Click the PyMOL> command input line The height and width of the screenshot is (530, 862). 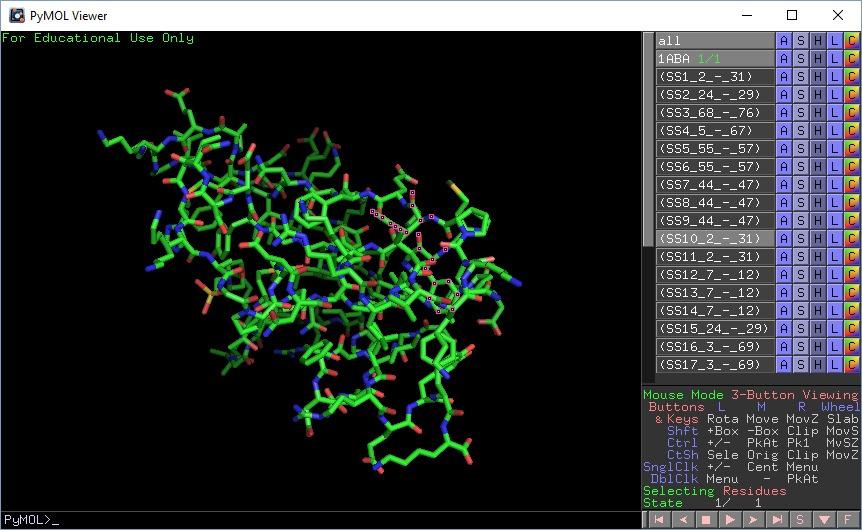pos(321,520)
